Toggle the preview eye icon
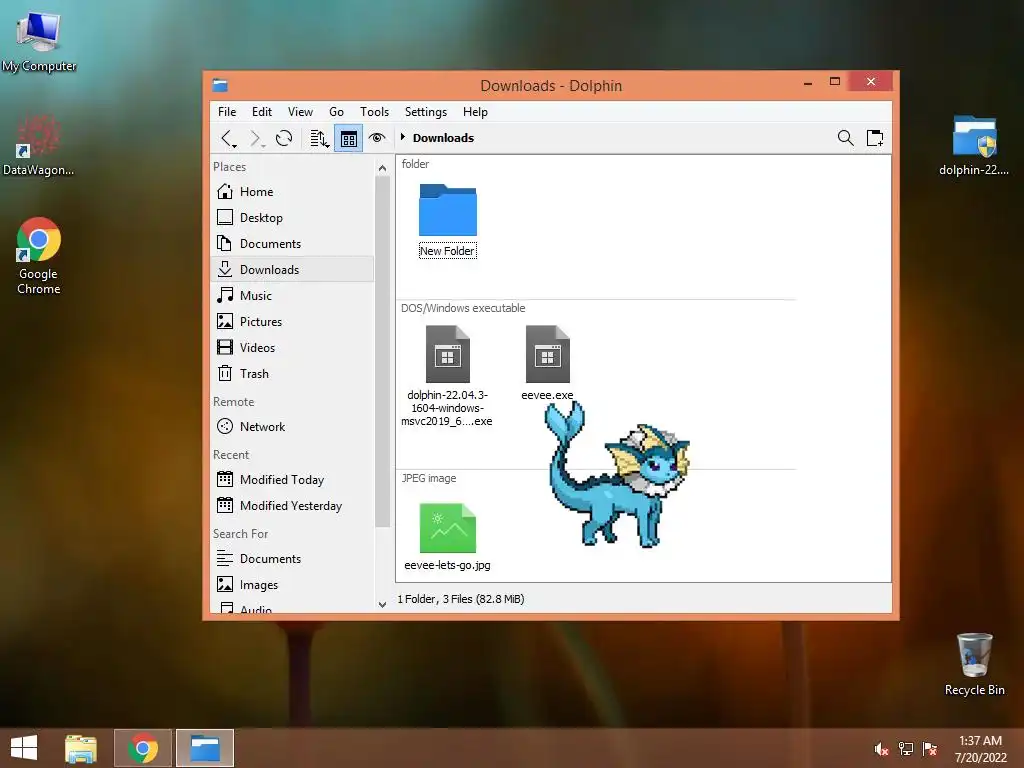The height and width of the screenshot is (768, 1024). 377,138
